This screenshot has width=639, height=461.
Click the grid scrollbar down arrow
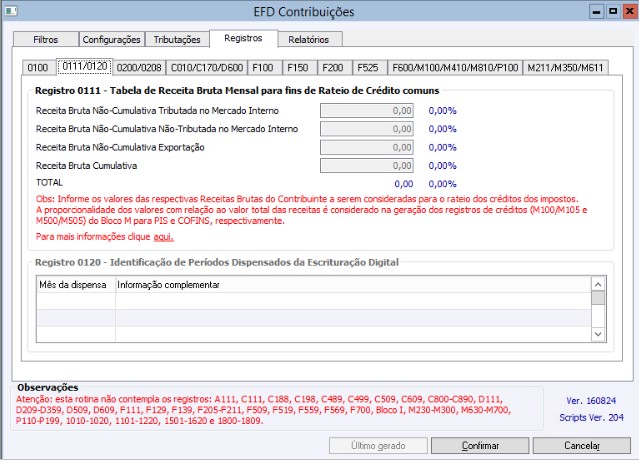click(x=598, y=334)
